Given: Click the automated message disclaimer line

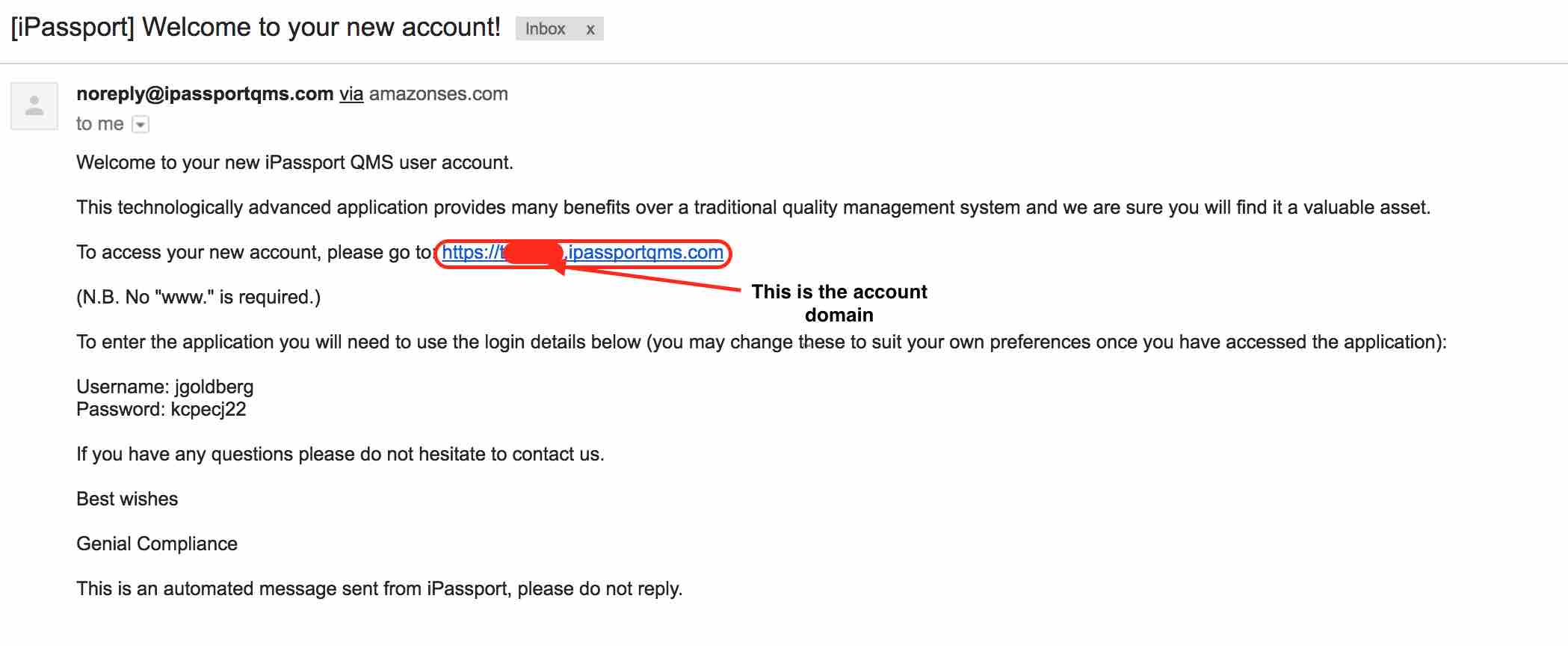Looking at the screenshot, I should tap(379, 588).
